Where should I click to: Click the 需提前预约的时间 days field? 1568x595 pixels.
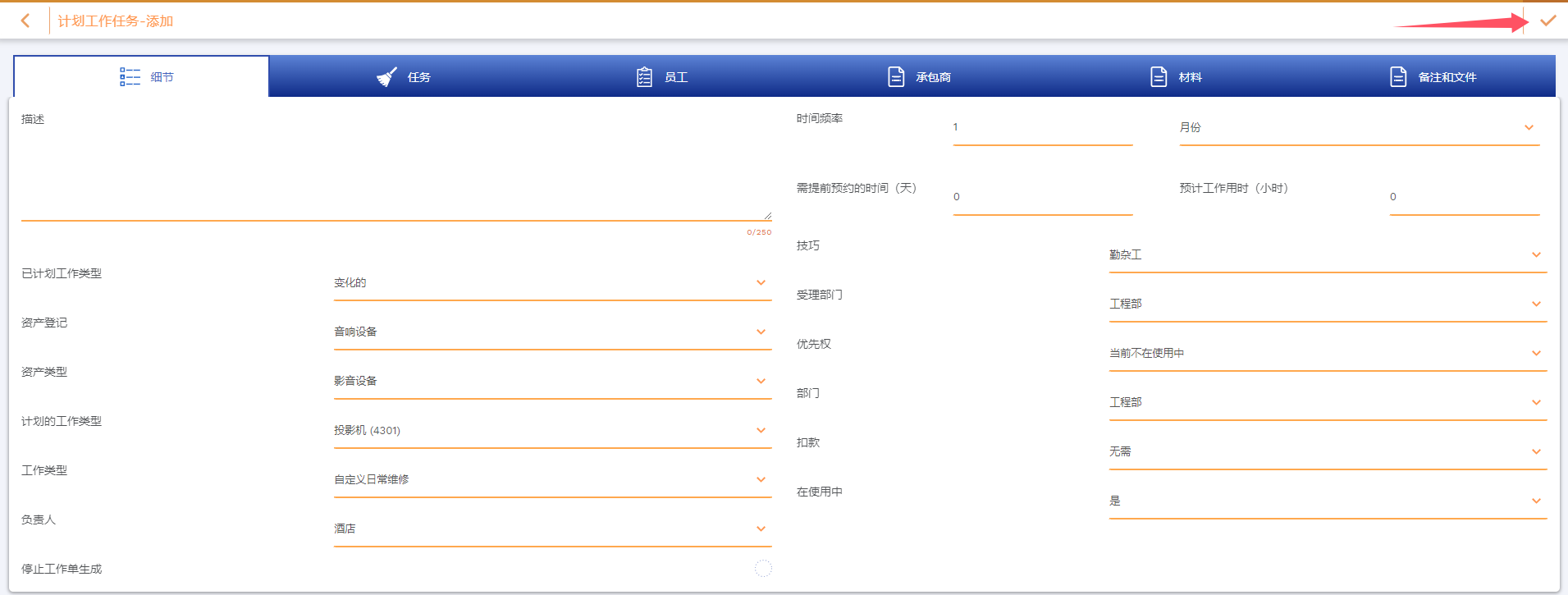click(x=1043, y=198)
